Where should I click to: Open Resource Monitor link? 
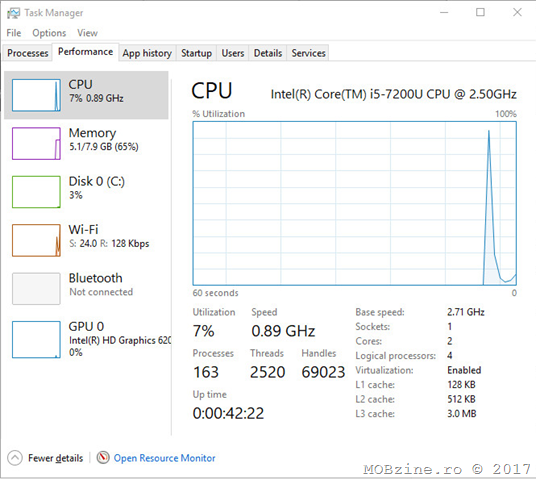point(164,458)
